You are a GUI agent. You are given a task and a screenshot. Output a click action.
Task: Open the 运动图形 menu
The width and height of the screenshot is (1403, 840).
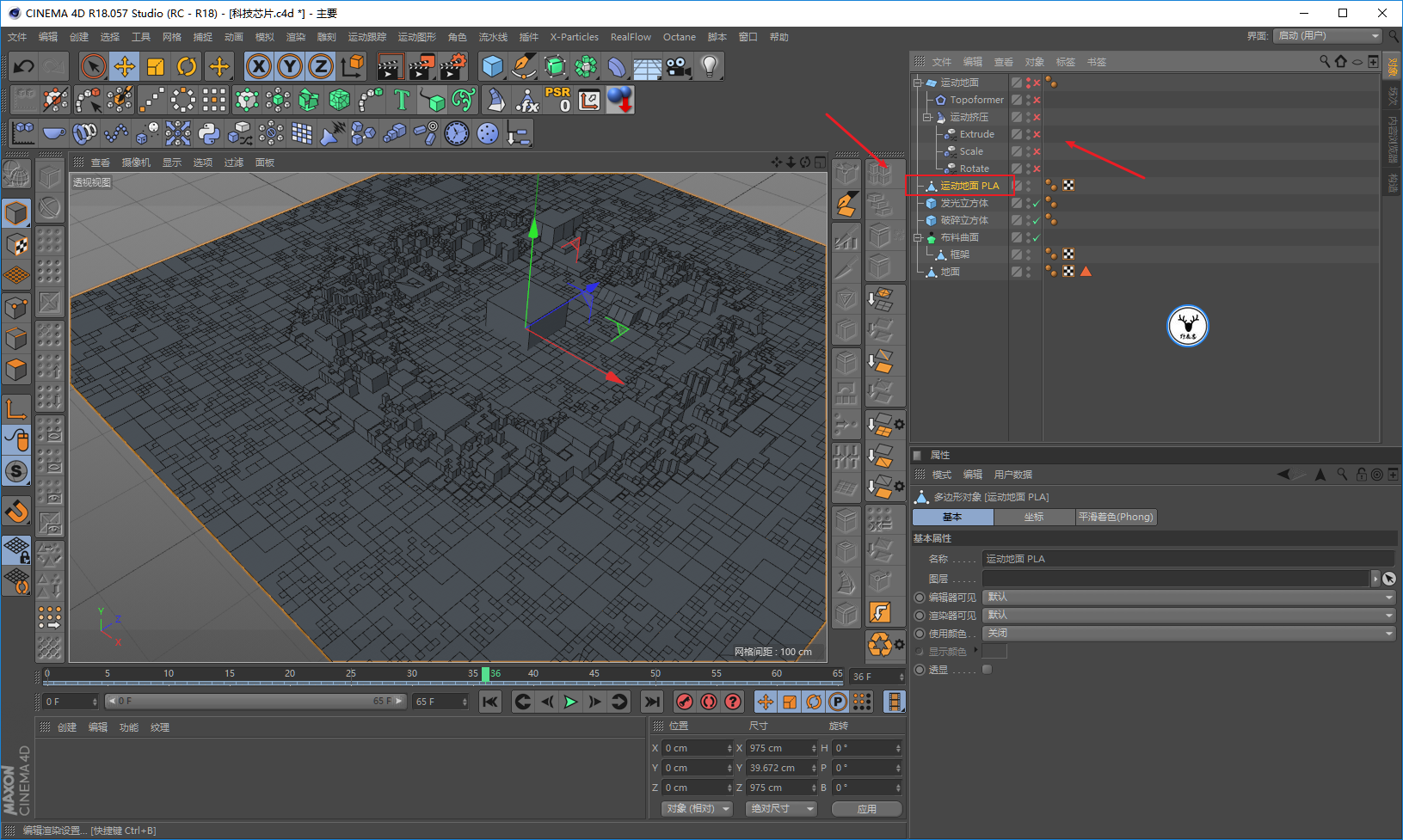tap(417, 37)
